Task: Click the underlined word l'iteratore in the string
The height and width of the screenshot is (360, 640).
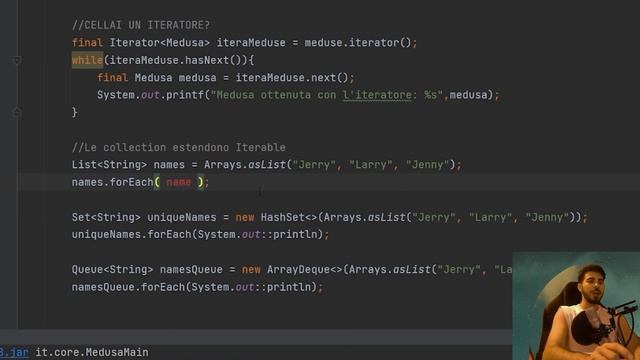Action: click(377, 95)
